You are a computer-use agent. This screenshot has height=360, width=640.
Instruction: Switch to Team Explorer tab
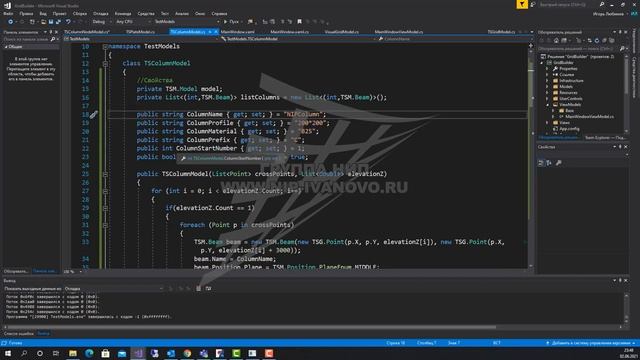pos(605,138)
